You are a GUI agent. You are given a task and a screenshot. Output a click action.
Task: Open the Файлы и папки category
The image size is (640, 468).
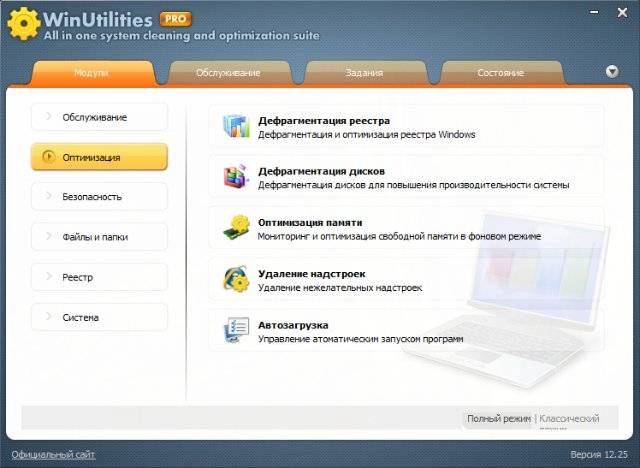[x=99, y=237]
